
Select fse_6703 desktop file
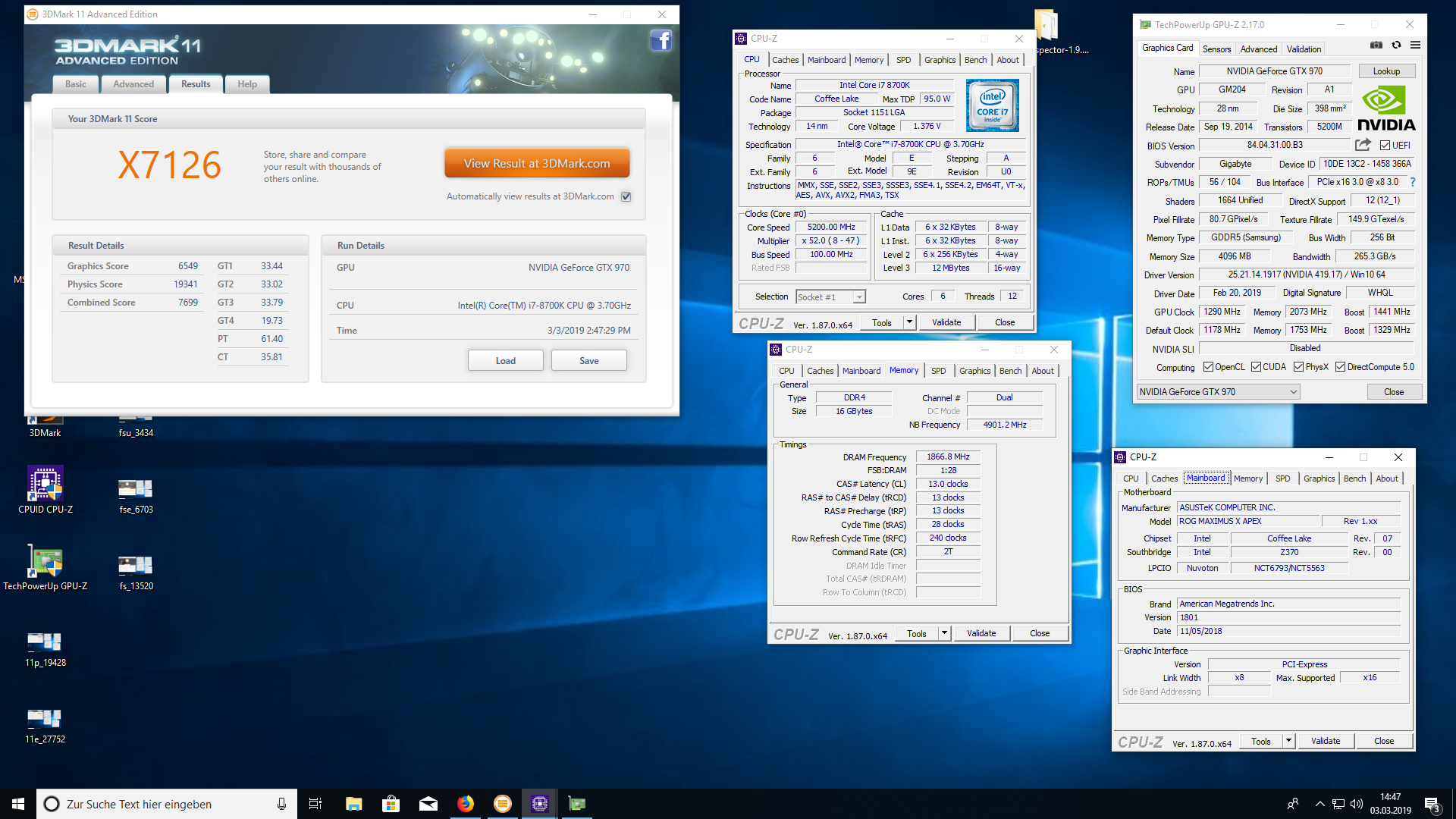coord(136,496)
